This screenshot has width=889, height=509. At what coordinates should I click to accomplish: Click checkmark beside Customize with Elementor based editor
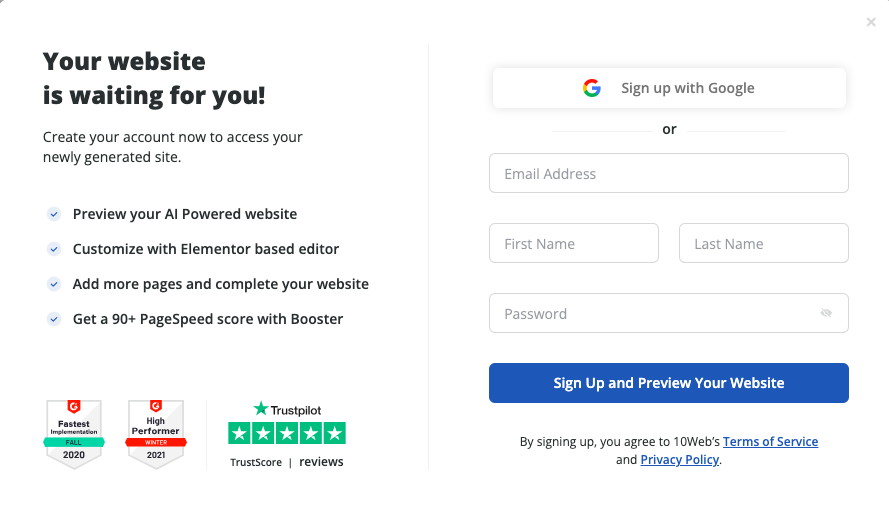point(54,249)
